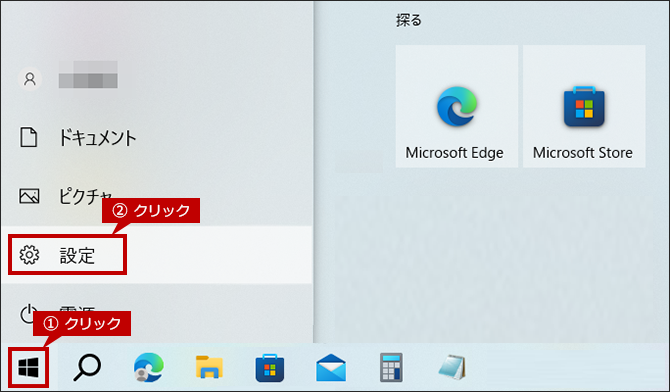This screenshot has width=670, height=392.
Task: Choose the 設定 label in Start menu
Action: point(77,255)
